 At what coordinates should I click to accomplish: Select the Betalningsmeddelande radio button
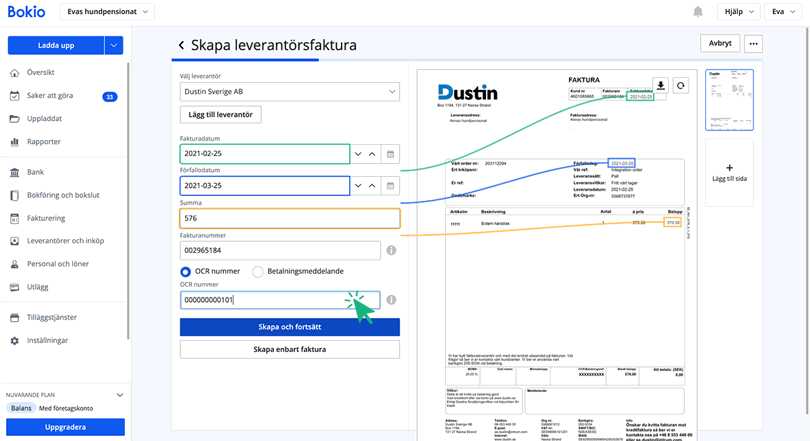pos(258,272)
